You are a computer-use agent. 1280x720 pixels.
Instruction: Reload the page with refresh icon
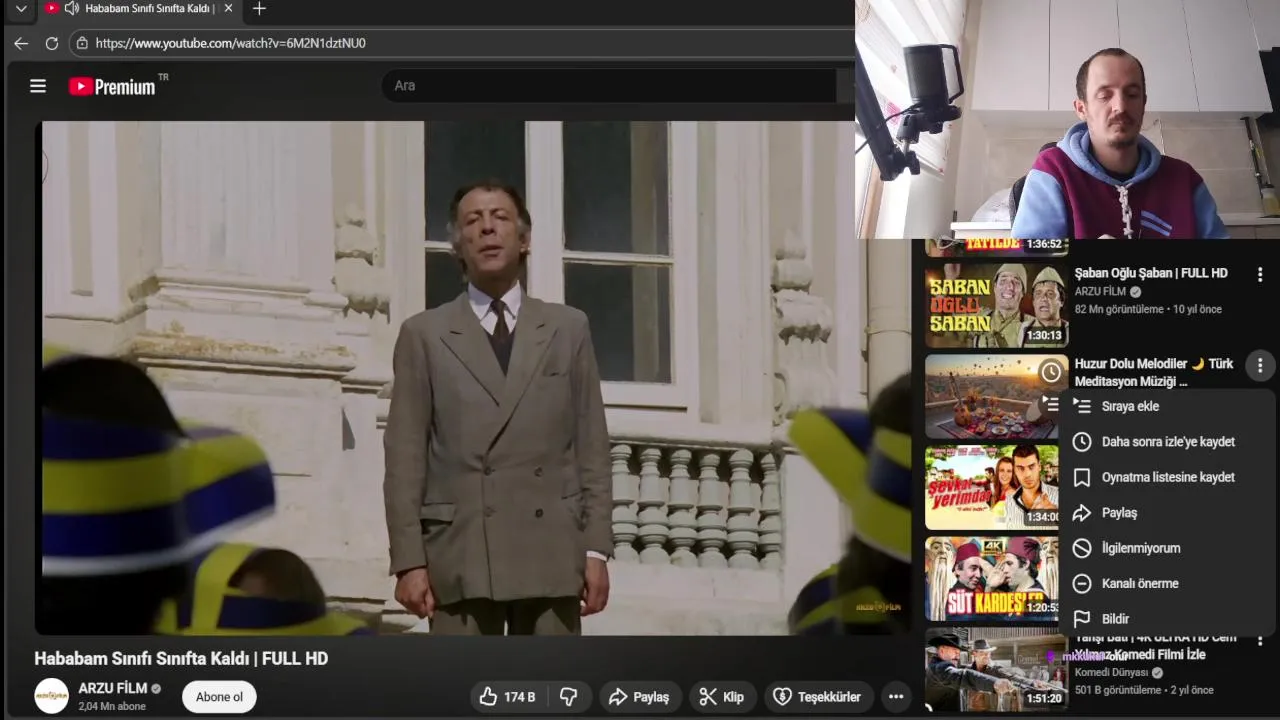(52, 43)
